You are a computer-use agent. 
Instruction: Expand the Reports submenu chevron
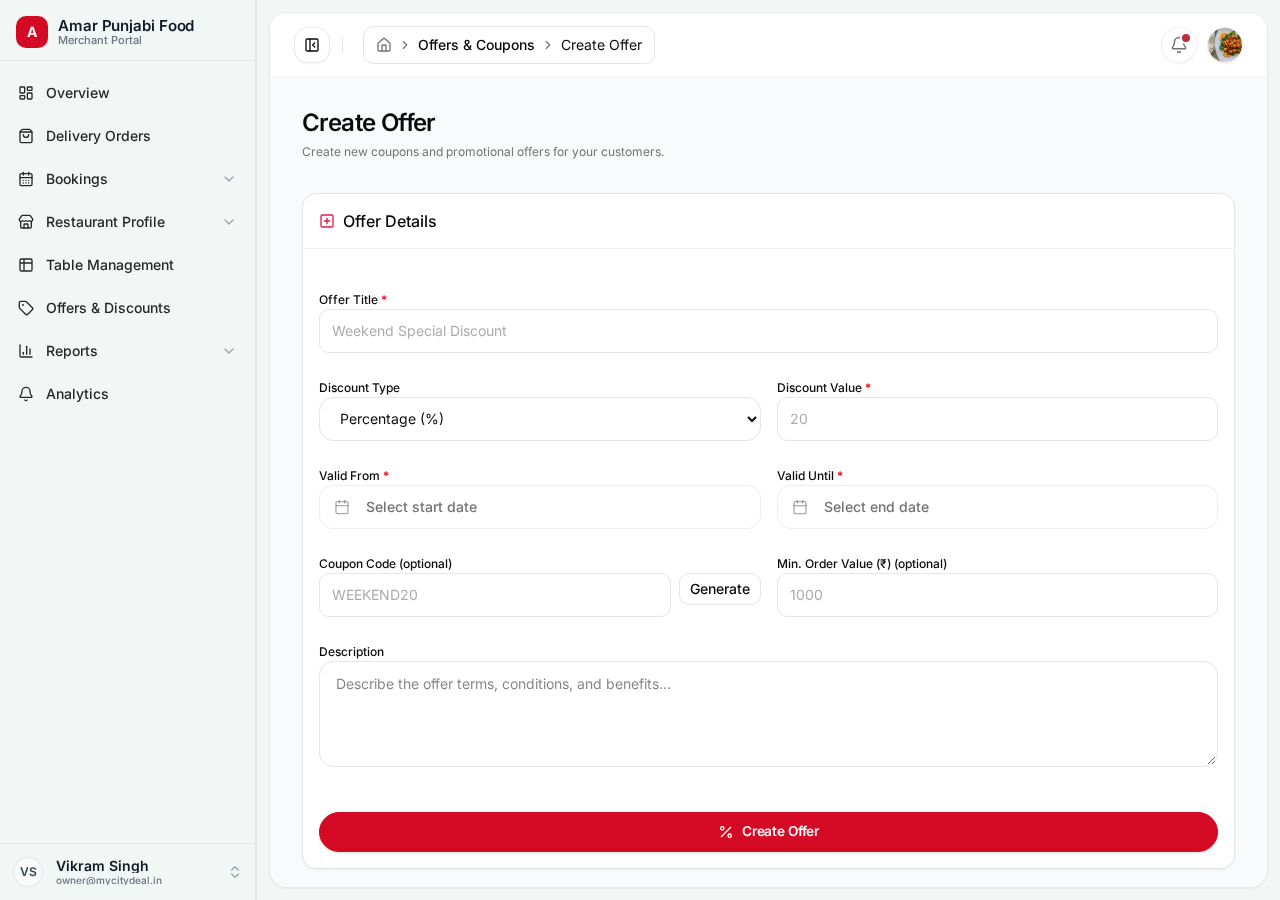click(229, 351)
